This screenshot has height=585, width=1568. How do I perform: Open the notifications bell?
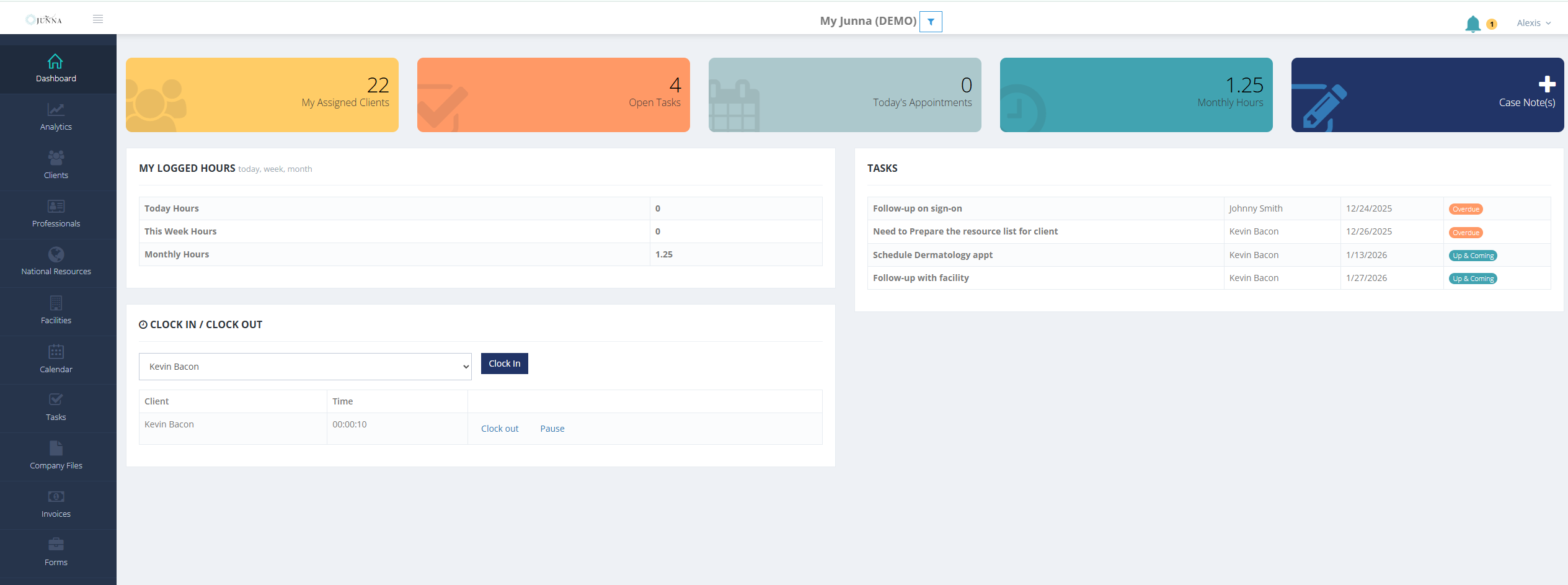(x=1473, y=24)
